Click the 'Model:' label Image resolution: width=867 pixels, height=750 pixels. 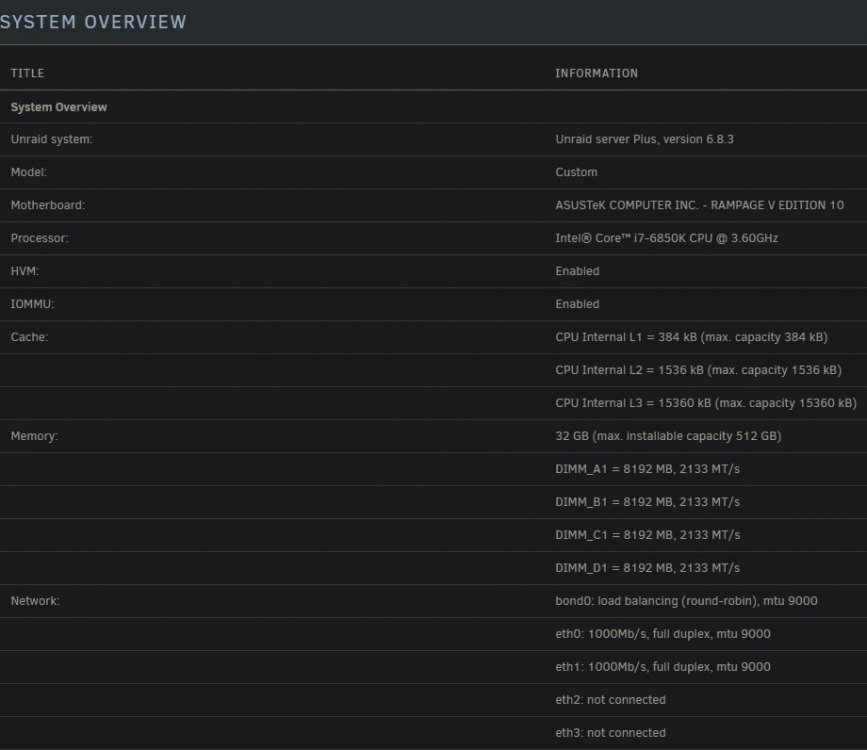[x=29, y=172]
